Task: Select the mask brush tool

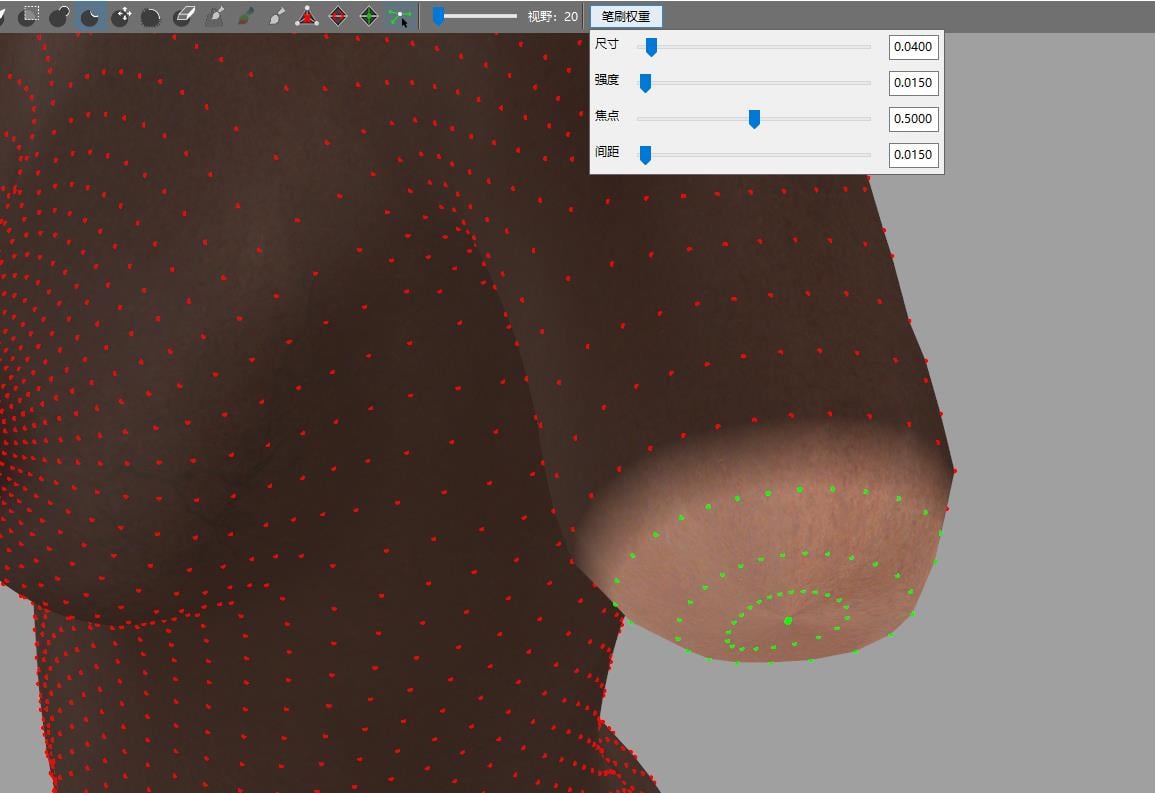Action: [x=28, y=15]
